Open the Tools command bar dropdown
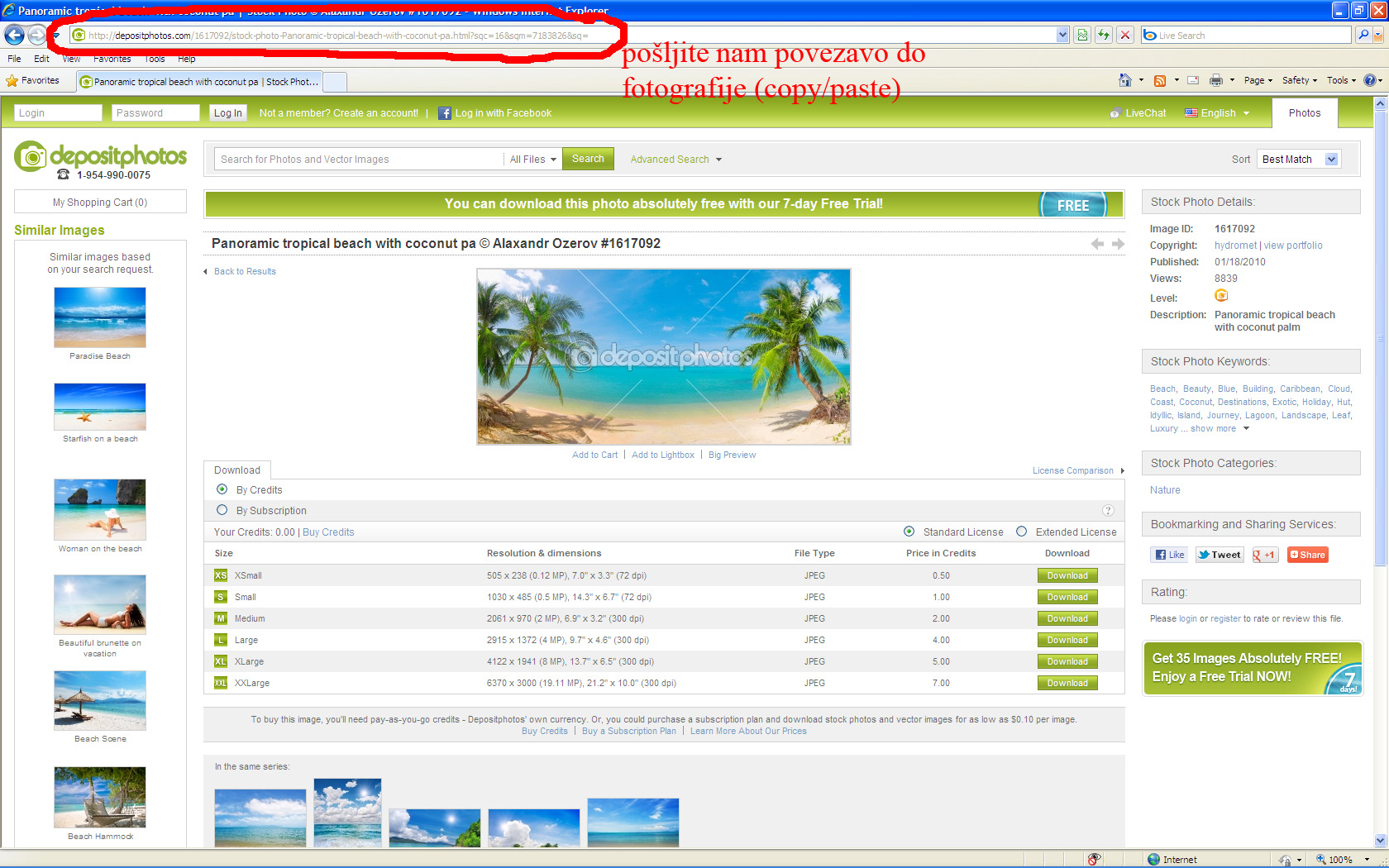The image size is (1389, 868). (1341, 80)
